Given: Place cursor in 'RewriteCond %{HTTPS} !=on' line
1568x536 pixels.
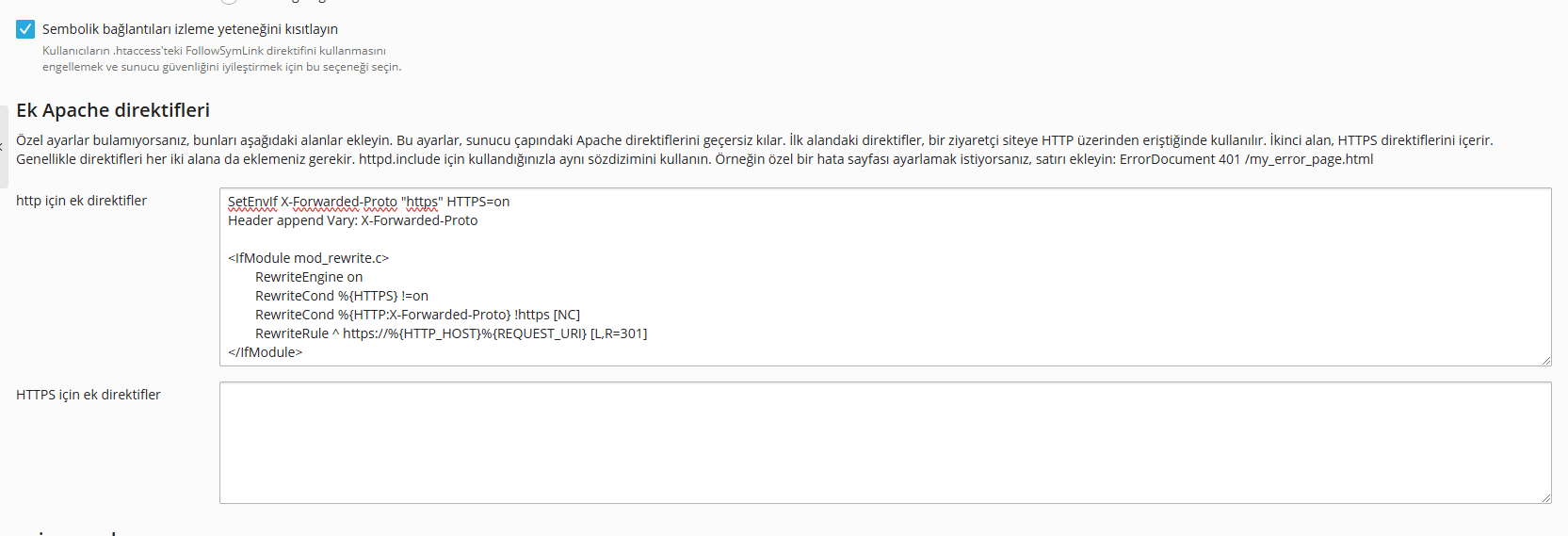Looking at the screenshot, I should click(341, 296).
